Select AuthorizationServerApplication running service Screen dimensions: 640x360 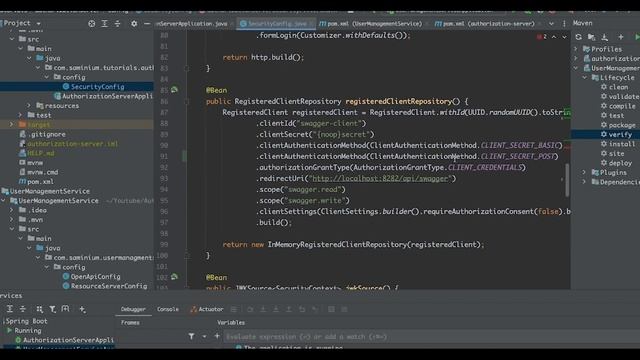click(64, 340)
